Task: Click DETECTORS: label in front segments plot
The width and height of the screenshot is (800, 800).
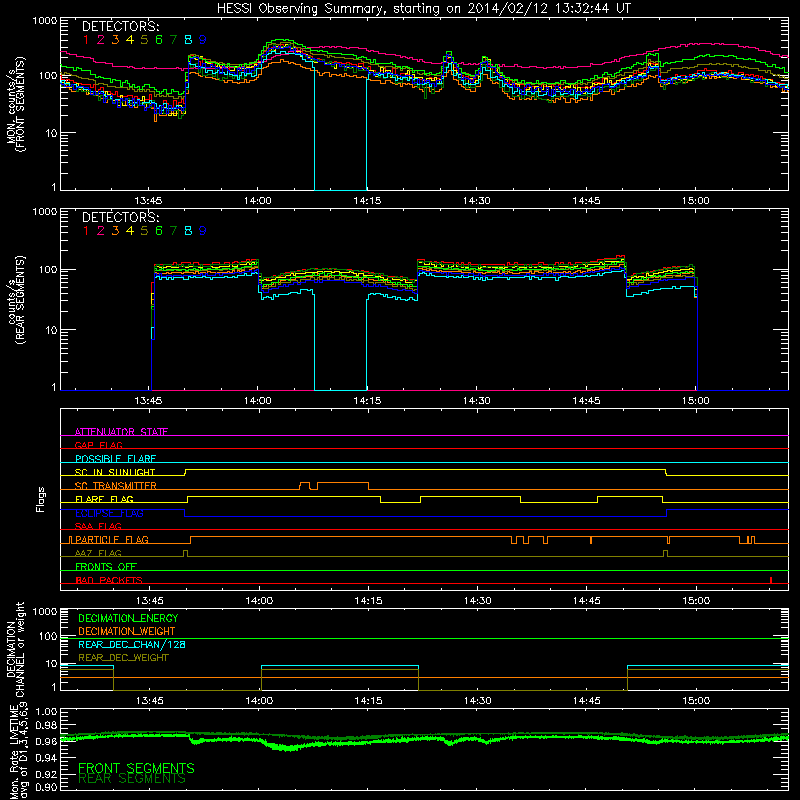Action: pos(121,26)
